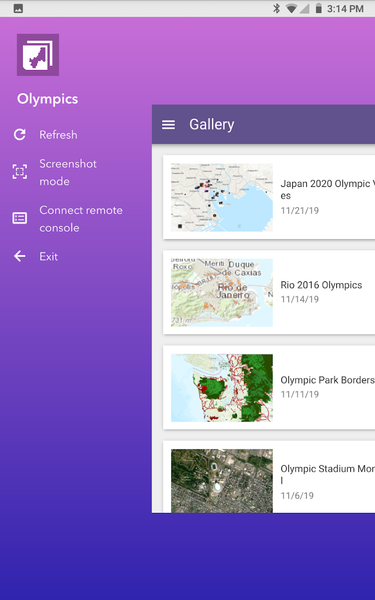375x600 pixels.
Task: Select the Refresh menu item
Action: (58, 135)
